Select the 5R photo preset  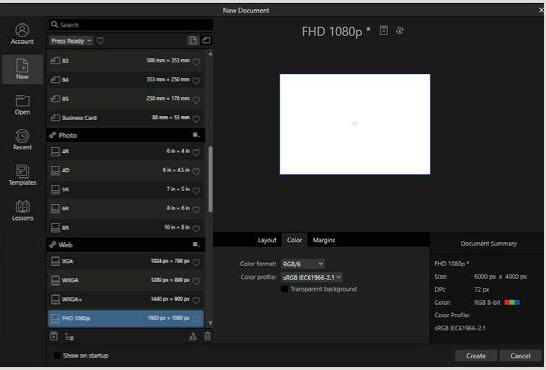point(126,189)
